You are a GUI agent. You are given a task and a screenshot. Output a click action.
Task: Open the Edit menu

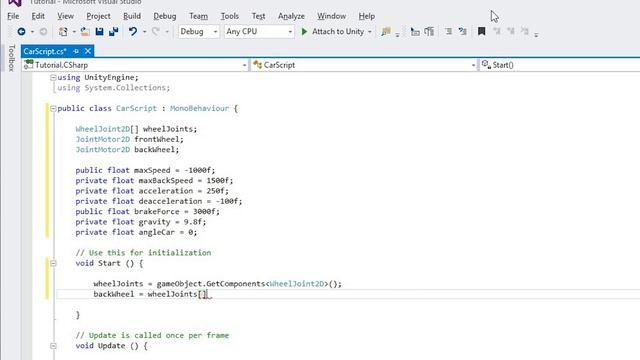38,16
